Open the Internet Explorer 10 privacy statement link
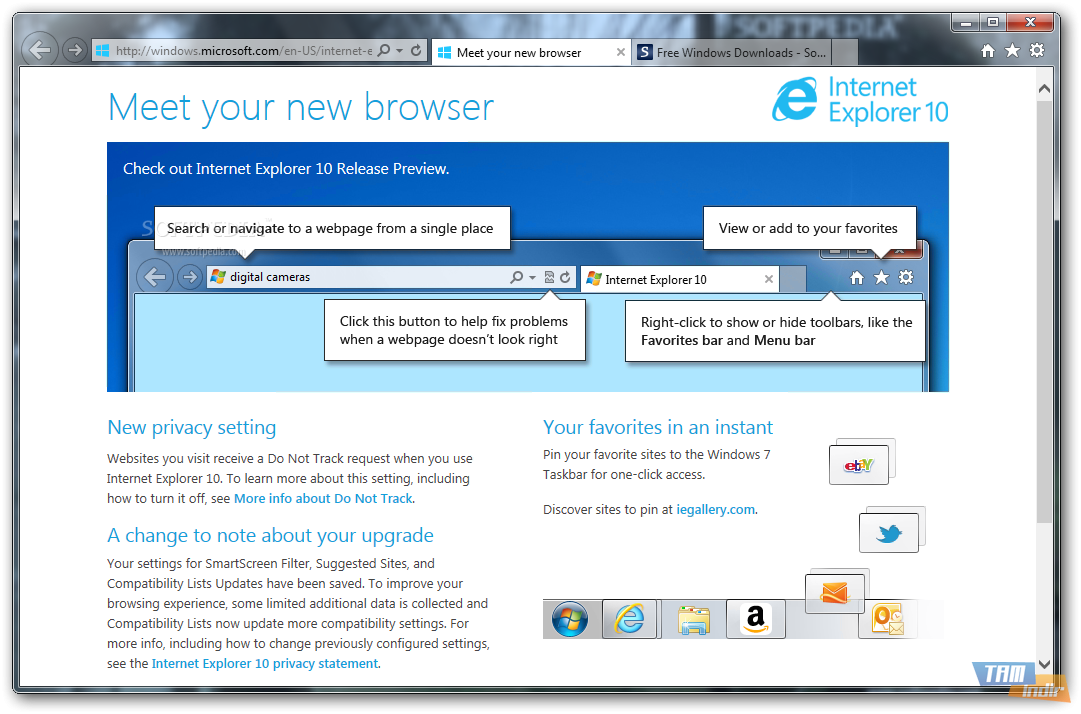This screenshot has height=714, width=1081. click(x=265, y=664)
